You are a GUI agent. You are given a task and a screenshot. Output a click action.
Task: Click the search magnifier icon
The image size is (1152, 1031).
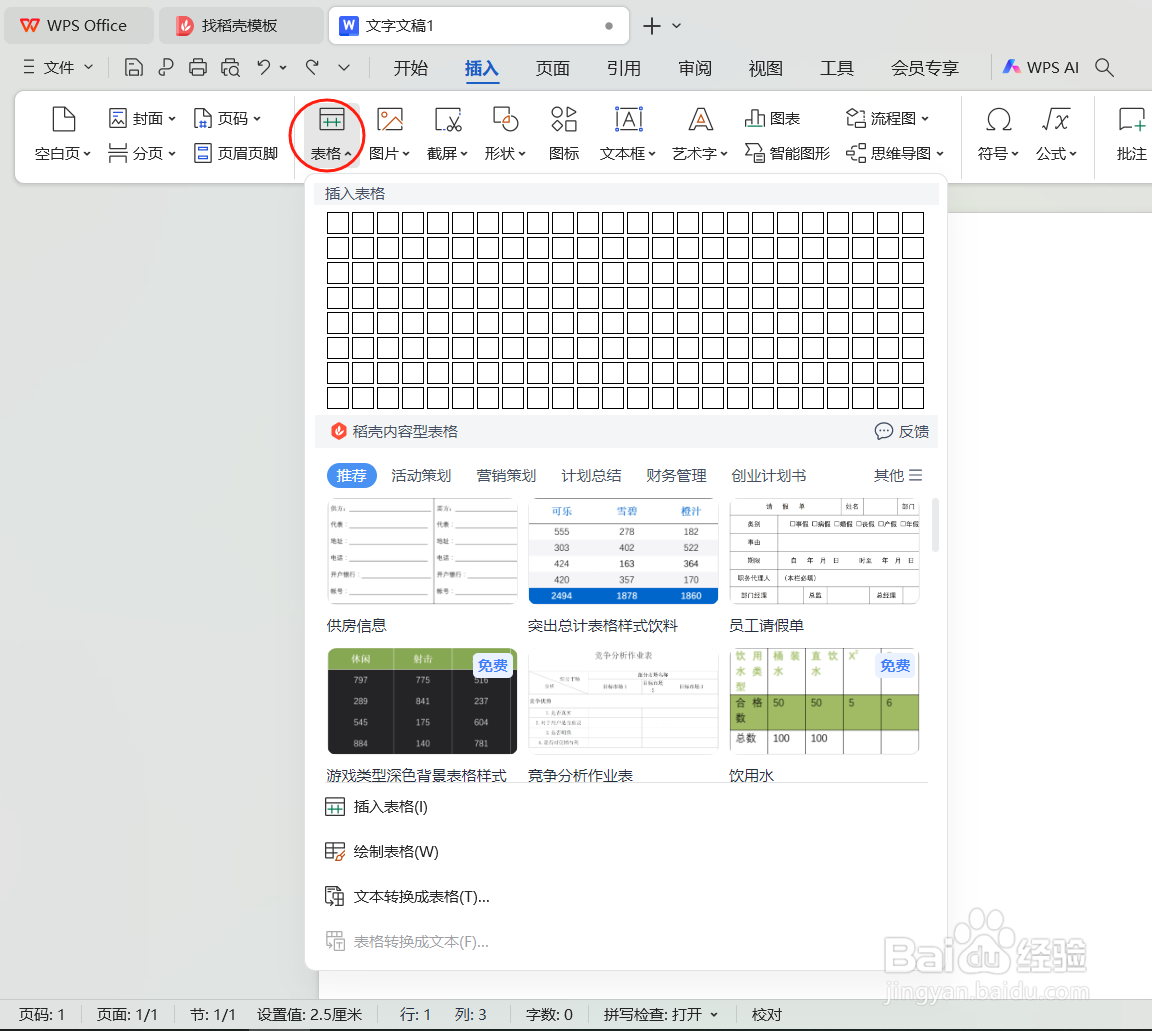click(x=1104, y=68)
